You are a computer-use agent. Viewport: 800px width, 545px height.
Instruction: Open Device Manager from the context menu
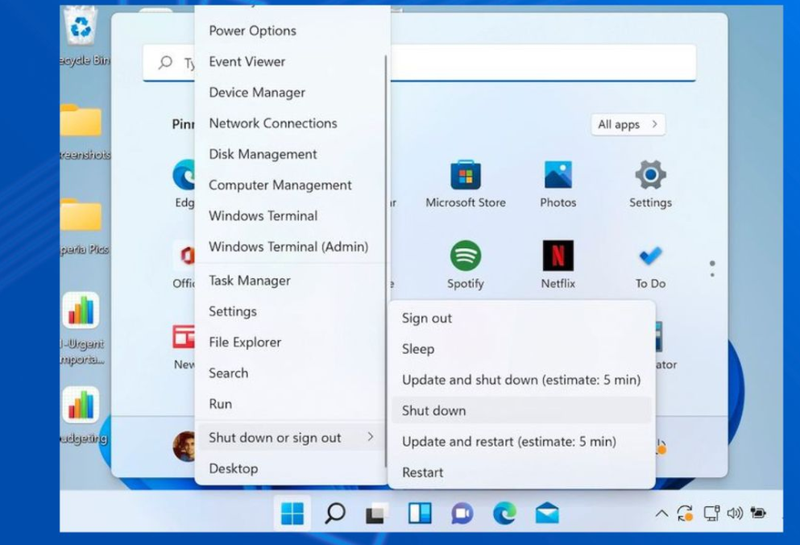point(257,92)
